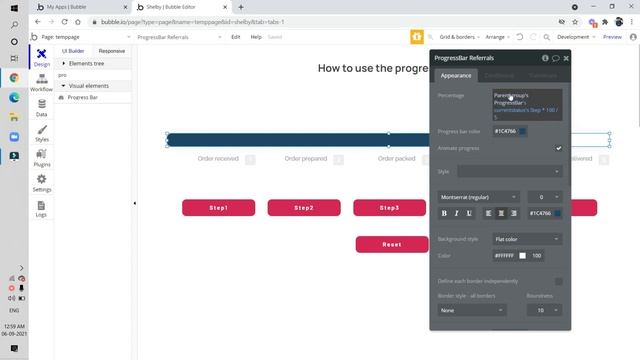
Task: Select the Appearance tab
Action: pyautogui.click(x=456, y=76)
